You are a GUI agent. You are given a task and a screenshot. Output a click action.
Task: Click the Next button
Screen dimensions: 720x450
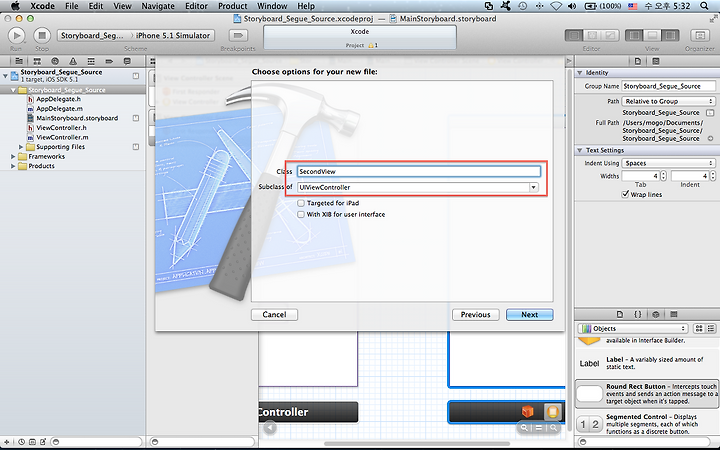(529, 315)
